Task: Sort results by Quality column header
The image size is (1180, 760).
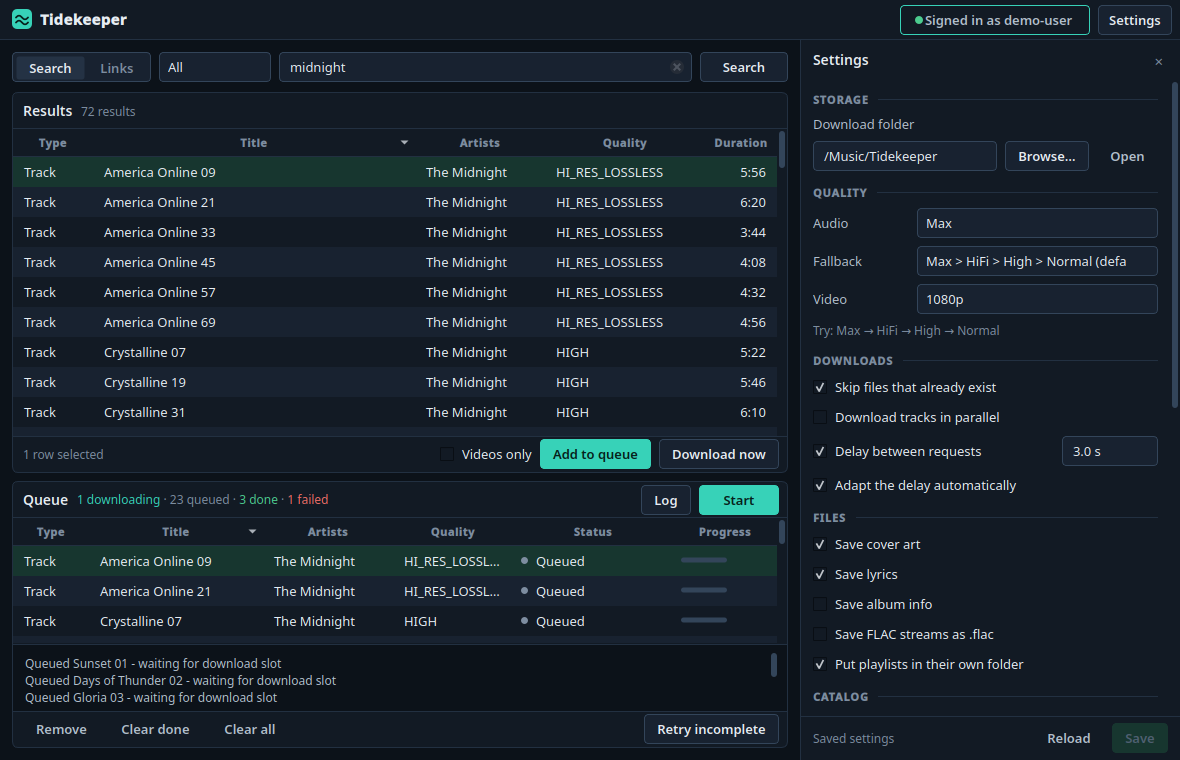Action: [x=624, y=143]
